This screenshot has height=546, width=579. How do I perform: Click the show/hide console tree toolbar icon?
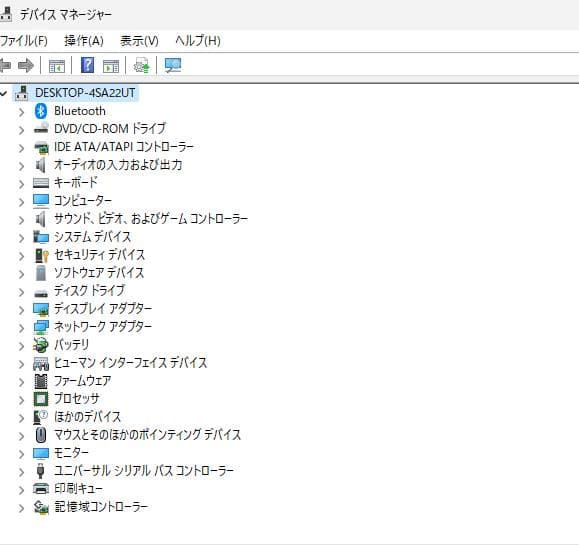pos(57,66)
